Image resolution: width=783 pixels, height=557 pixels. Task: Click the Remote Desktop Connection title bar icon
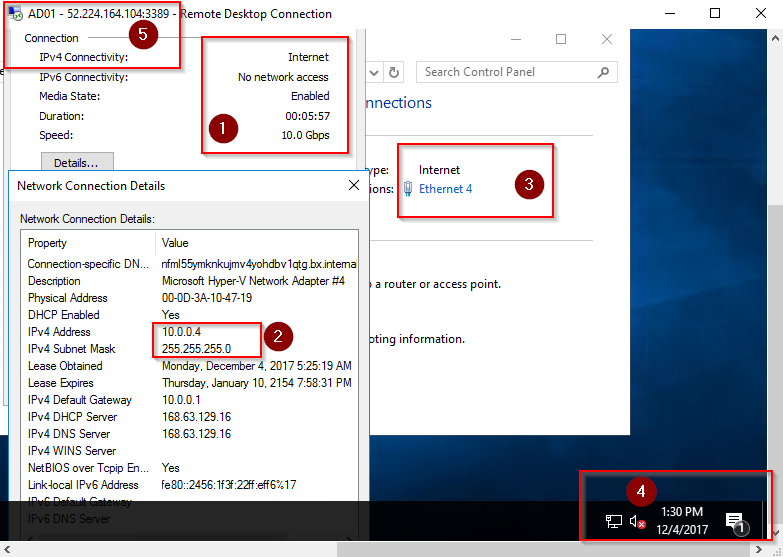coord(15,13)
